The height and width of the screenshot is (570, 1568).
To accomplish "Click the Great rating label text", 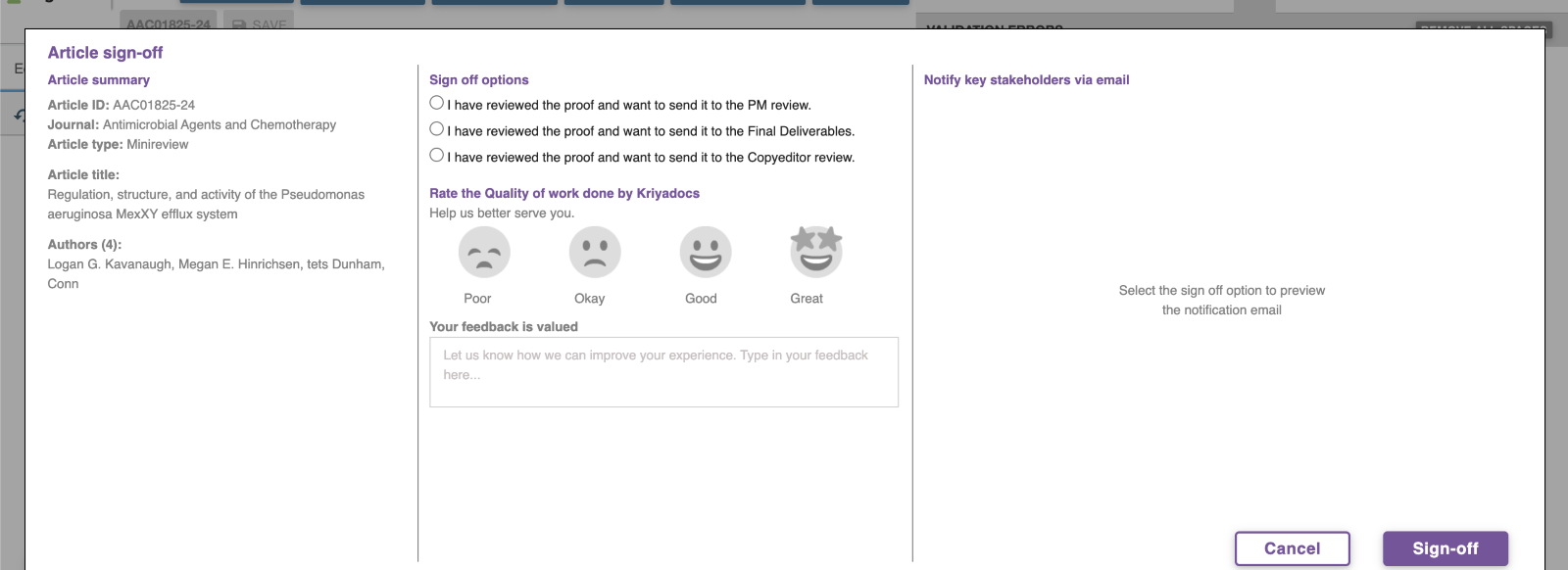I will 807,299.
